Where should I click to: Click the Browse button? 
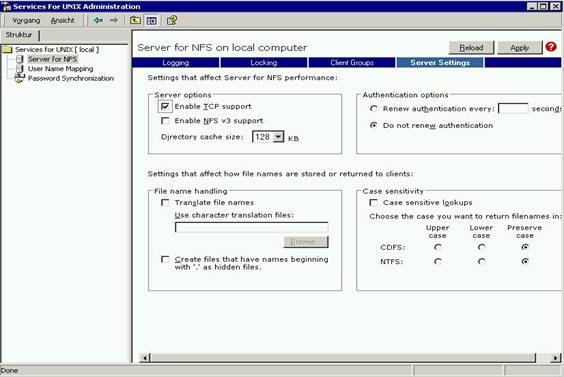306,242
